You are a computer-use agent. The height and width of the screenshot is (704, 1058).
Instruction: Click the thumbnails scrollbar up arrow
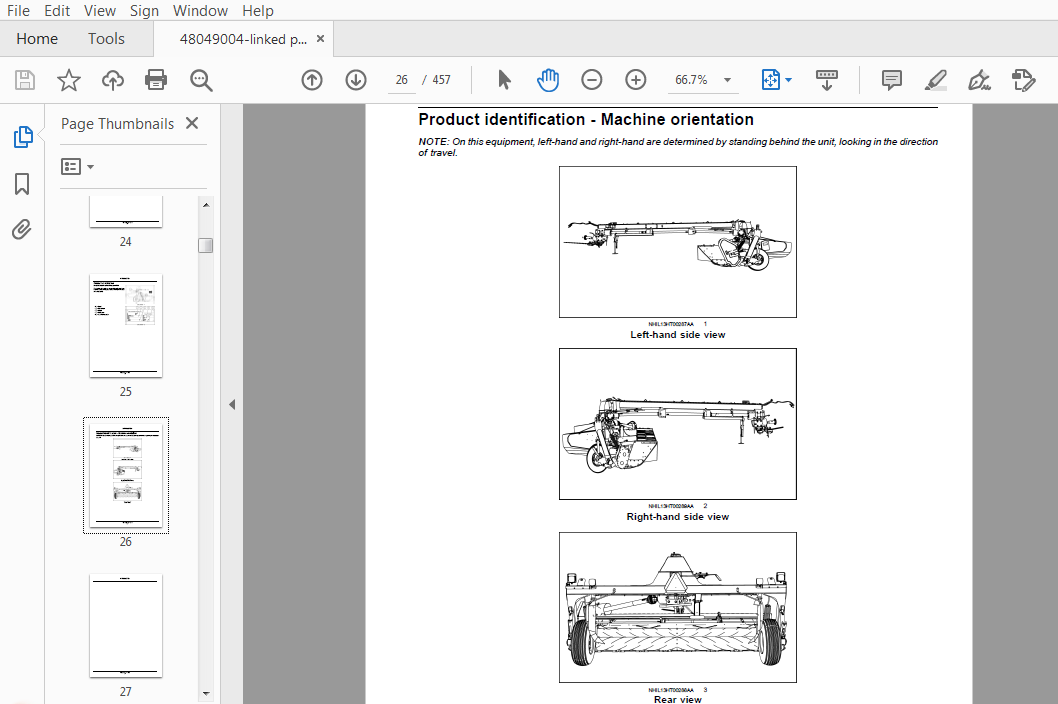[x=206, y=205]
